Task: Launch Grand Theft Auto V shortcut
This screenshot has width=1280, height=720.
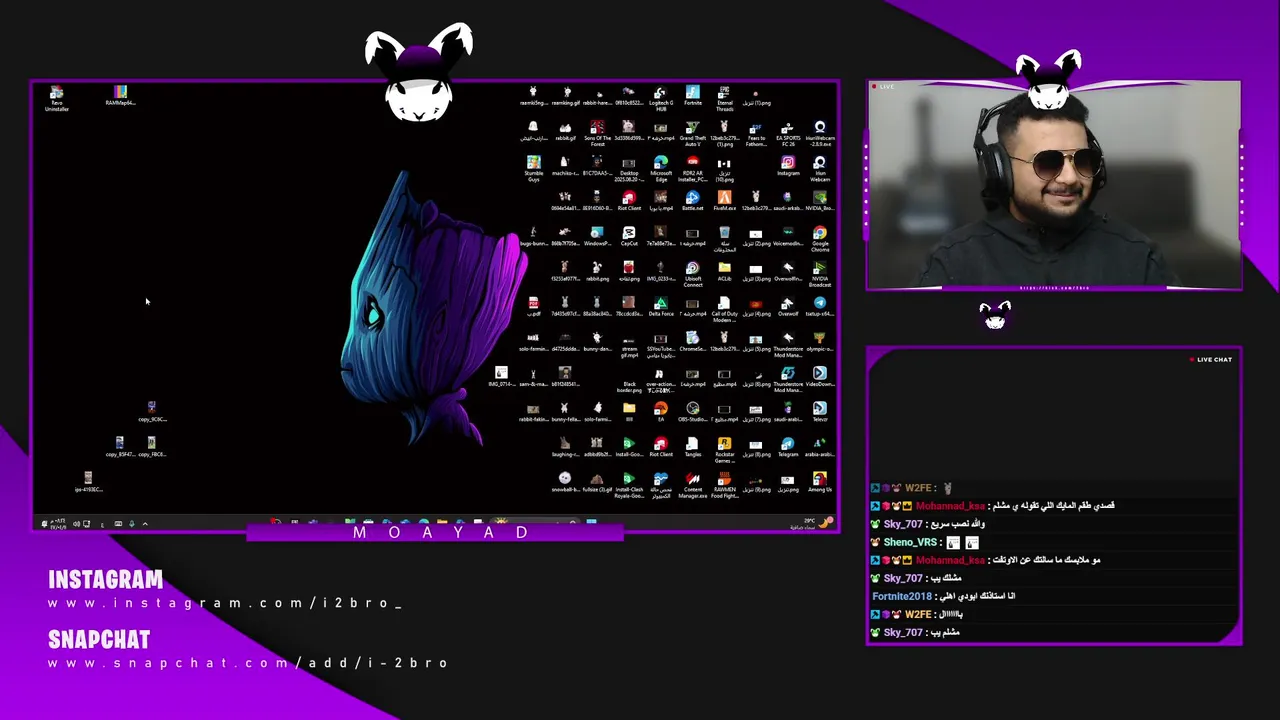Action: [x=692, y=134]
